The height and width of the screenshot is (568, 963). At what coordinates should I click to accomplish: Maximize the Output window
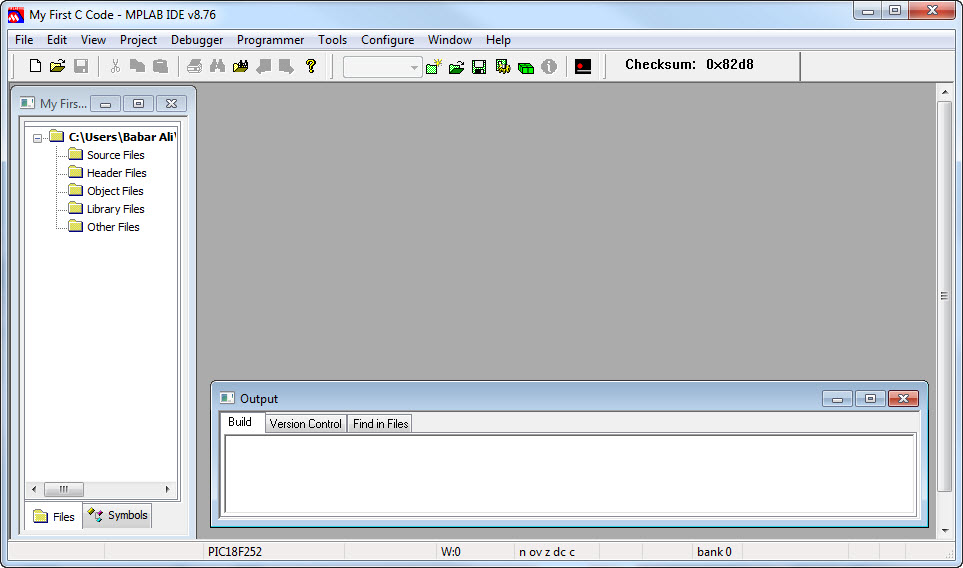[x=870, y=399]
